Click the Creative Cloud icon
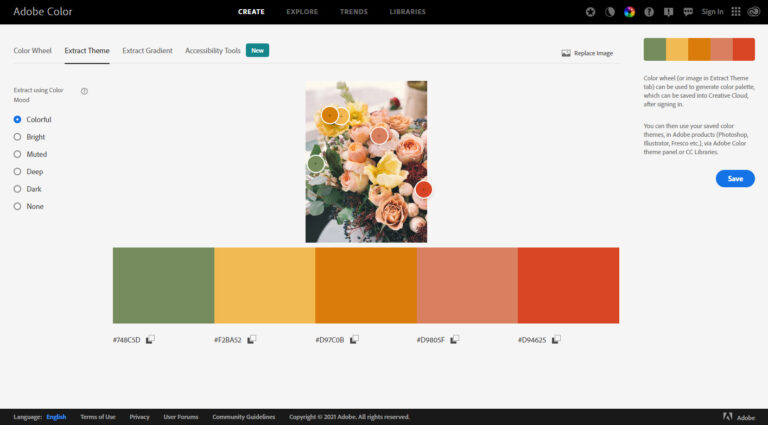 tap(755, 12)
